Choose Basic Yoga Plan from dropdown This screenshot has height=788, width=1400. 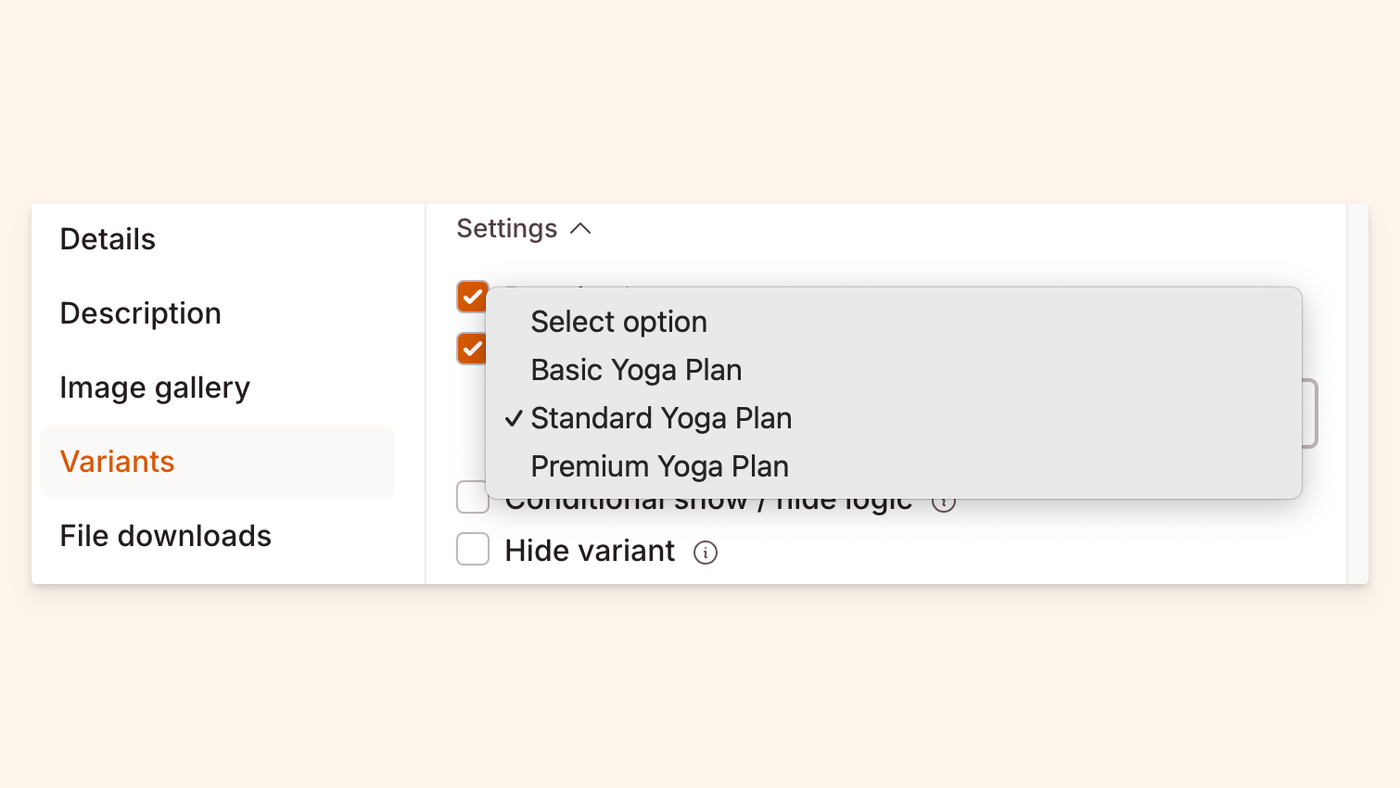636,370
